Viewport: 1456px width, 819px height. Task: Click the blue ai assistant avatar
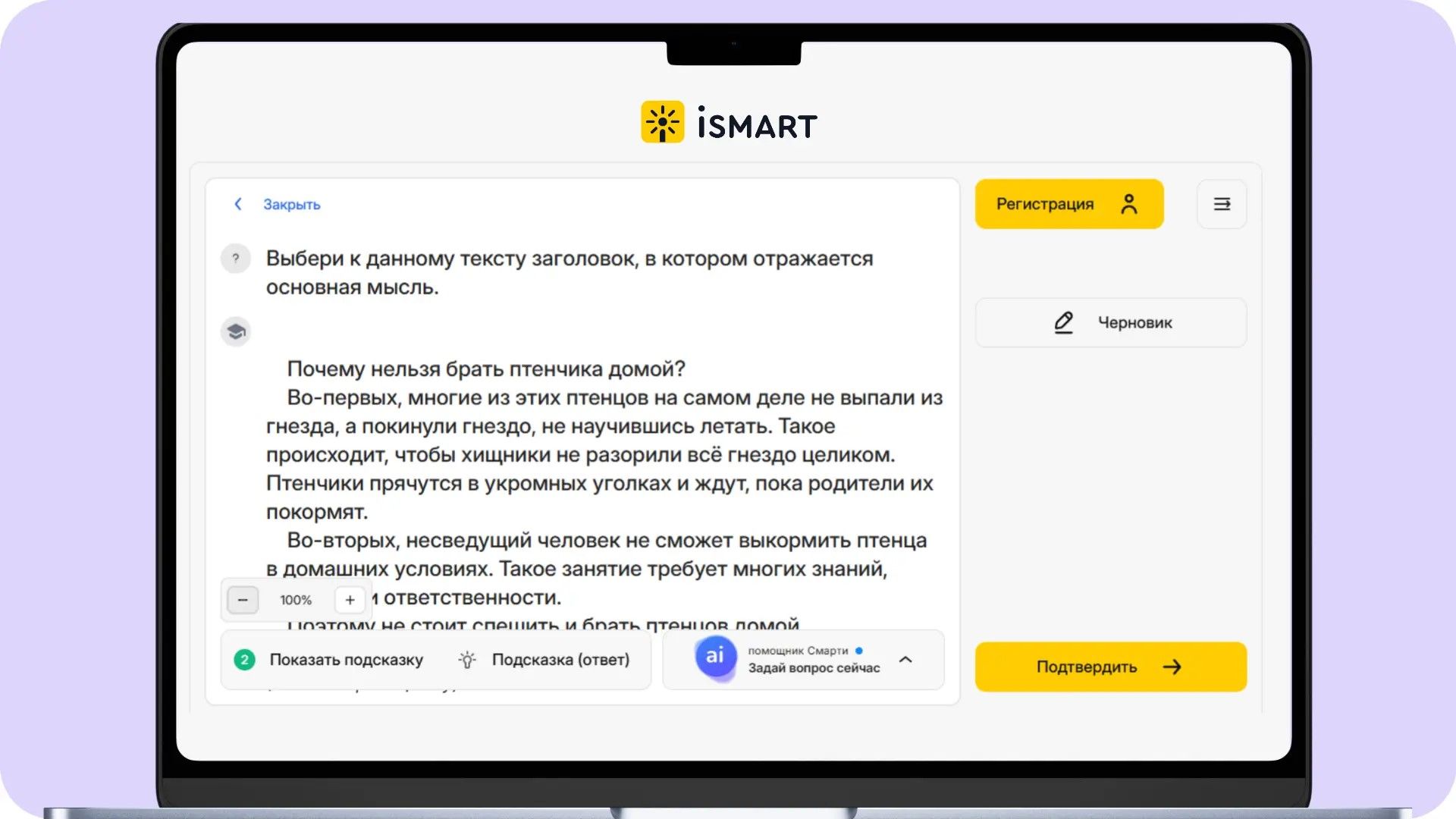pyautogui.click(x=715, y=657)
